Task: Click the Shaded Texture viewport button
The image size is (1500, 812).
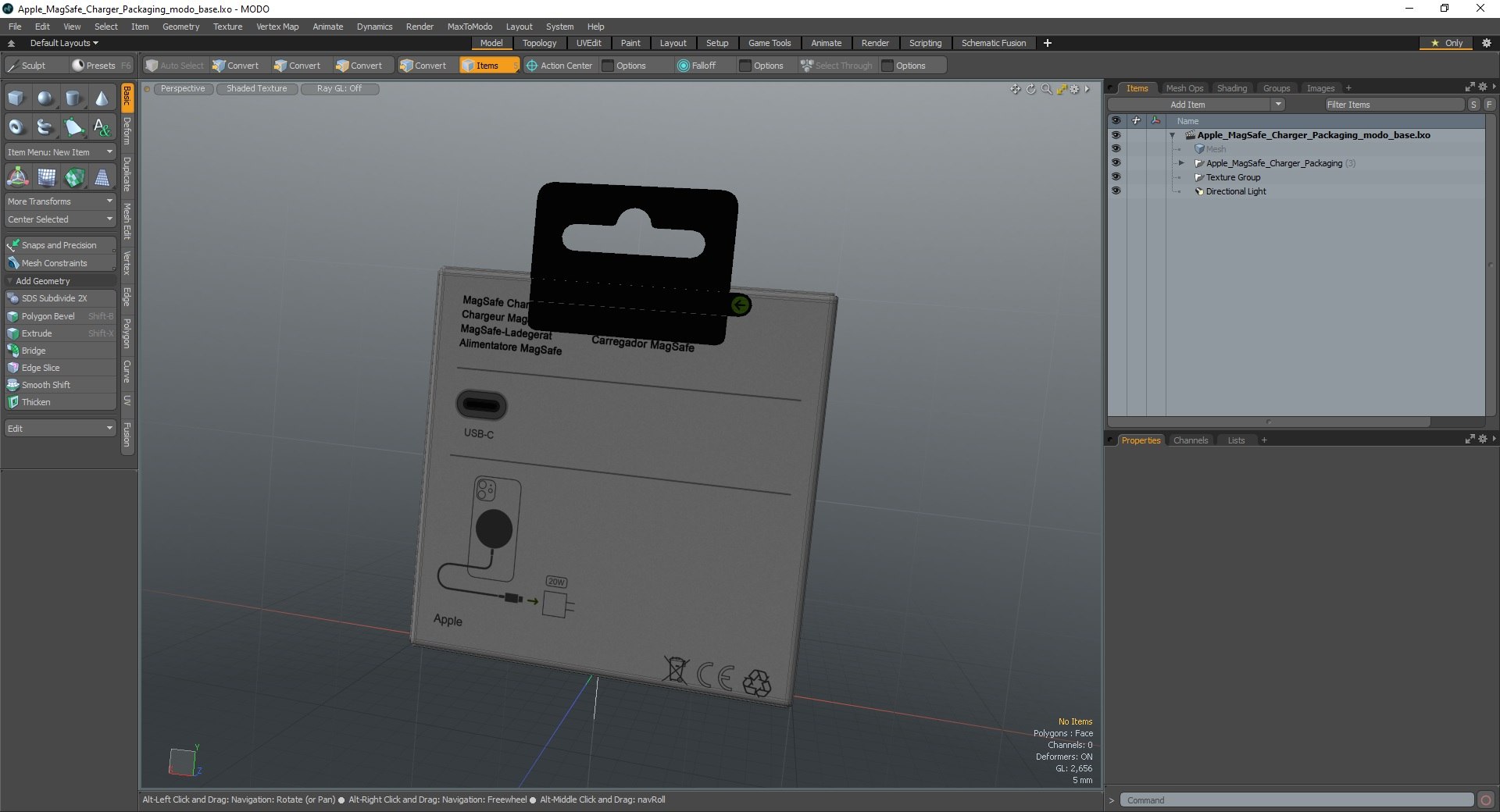Action: point(256,89)
